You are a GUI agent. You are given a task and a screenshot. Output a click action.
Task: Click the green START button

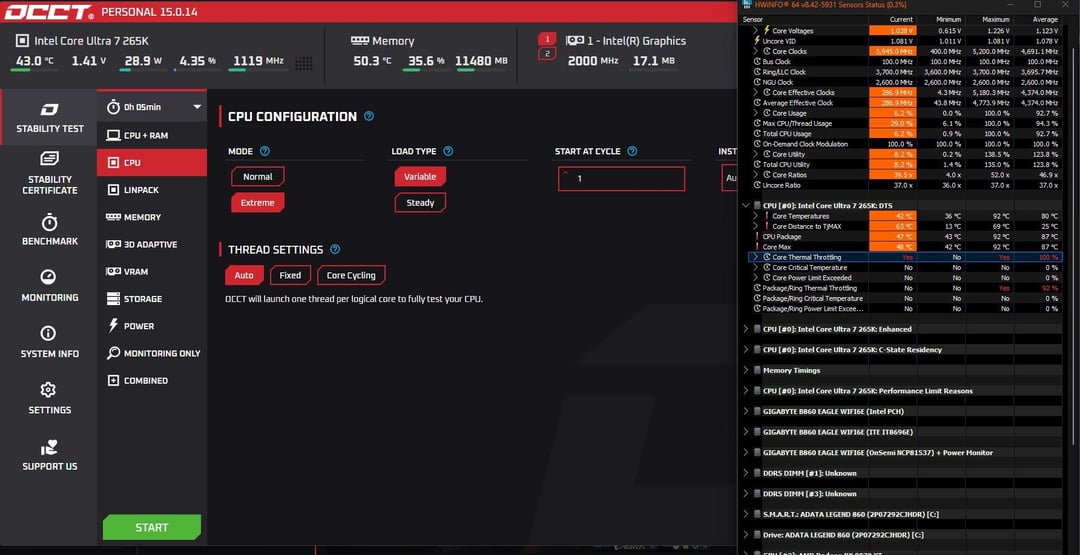point(152,527)
